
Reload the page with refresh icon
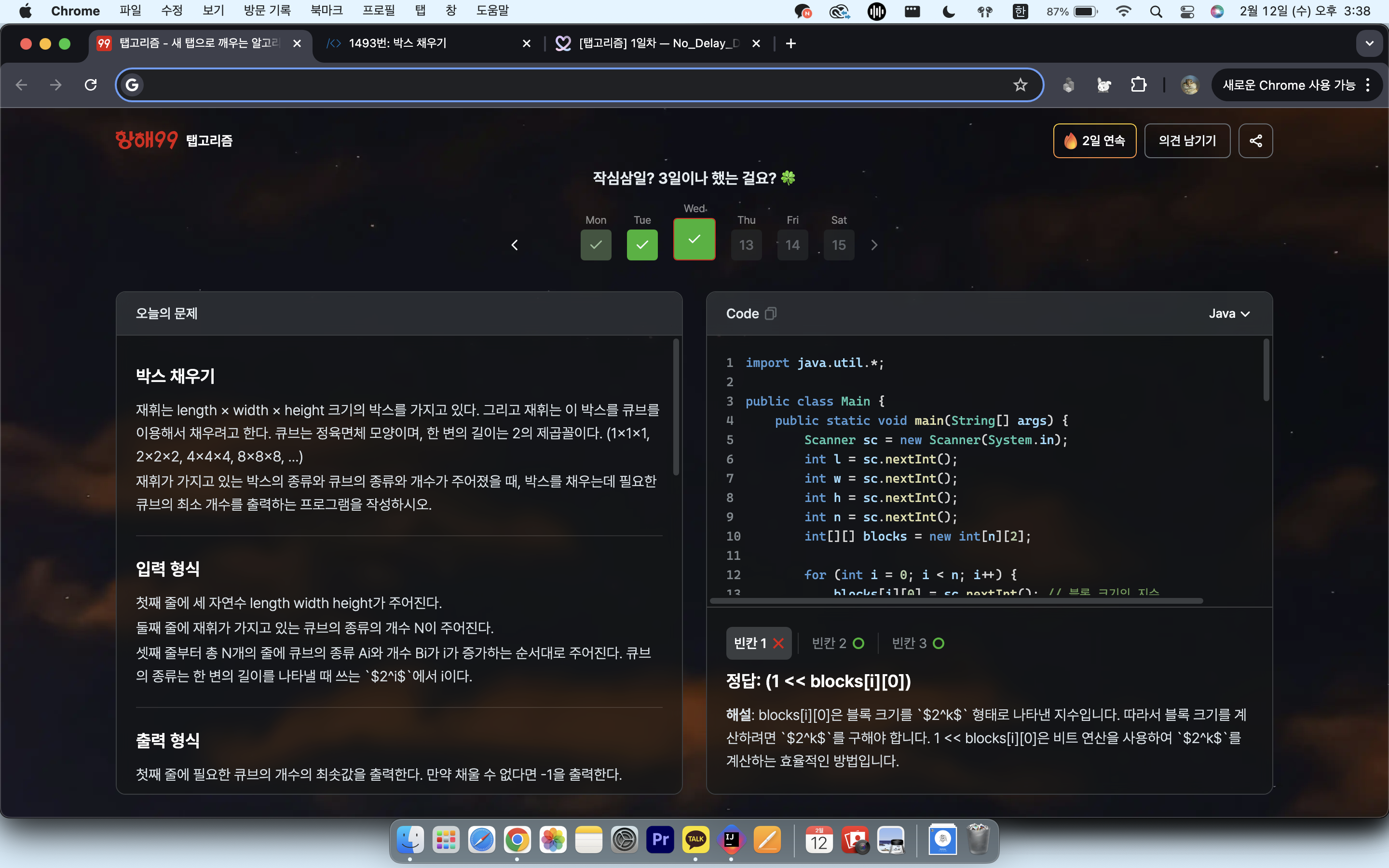(x=91, y=85)
